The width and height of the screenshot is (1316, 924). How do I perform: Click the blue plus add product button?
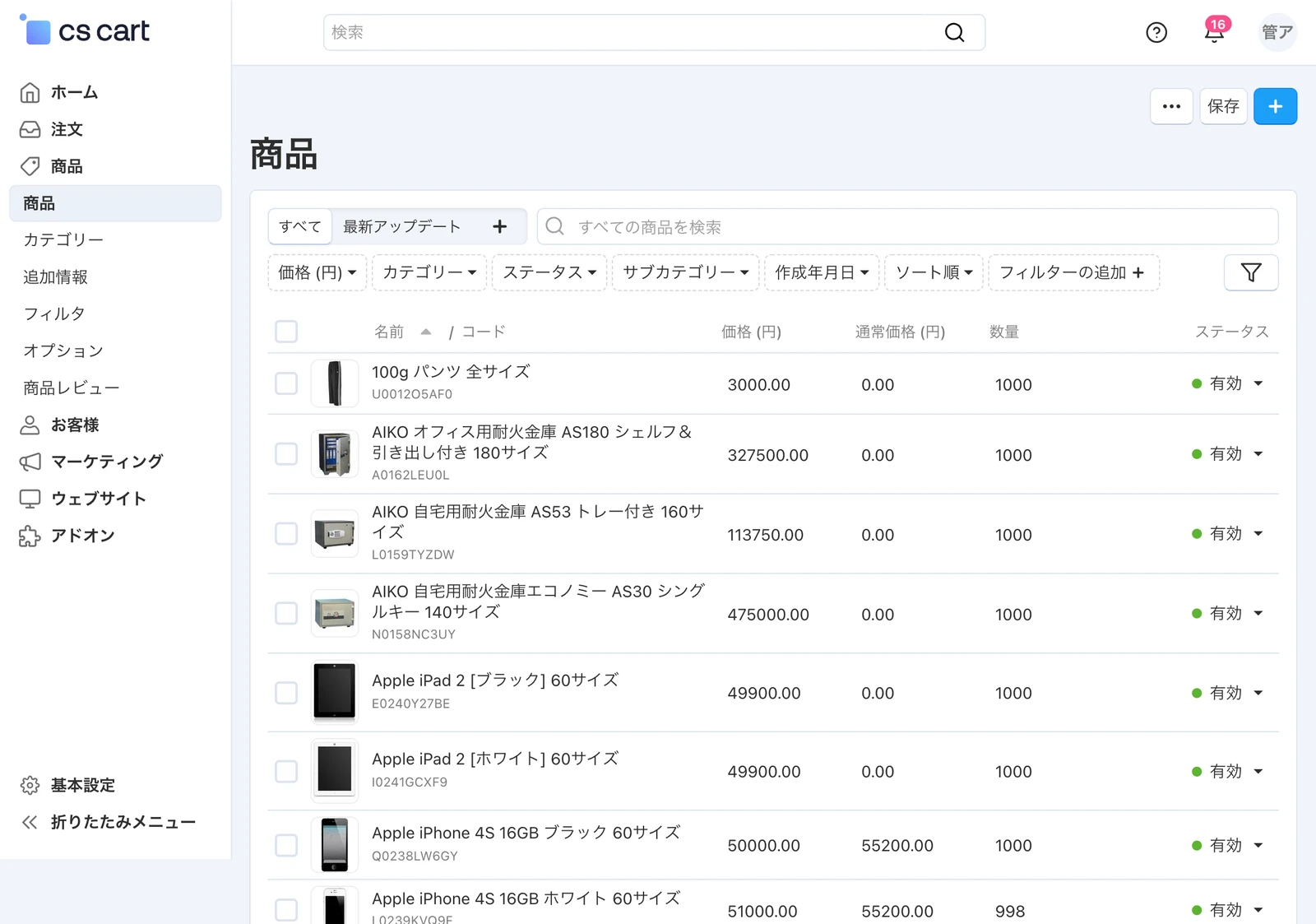pos(1275,106)
